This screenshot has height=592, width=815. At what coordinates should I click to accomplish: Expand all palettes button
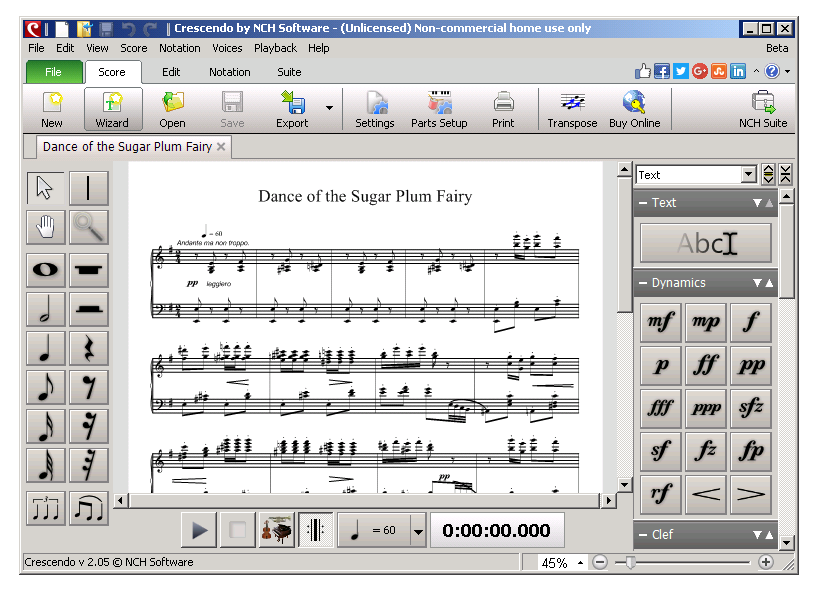point(768,174)
